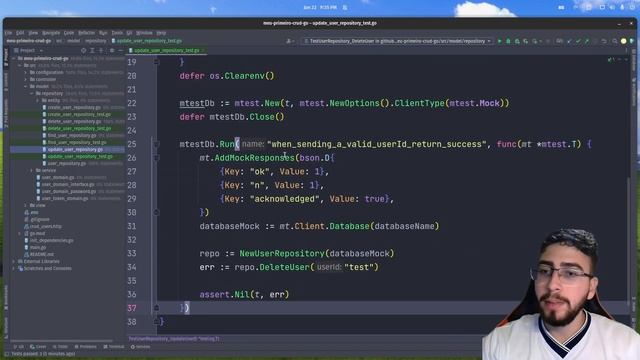Open user_token_domain.go in project tree
Viewport: 640px width, 360px height.
pos(64,198)
